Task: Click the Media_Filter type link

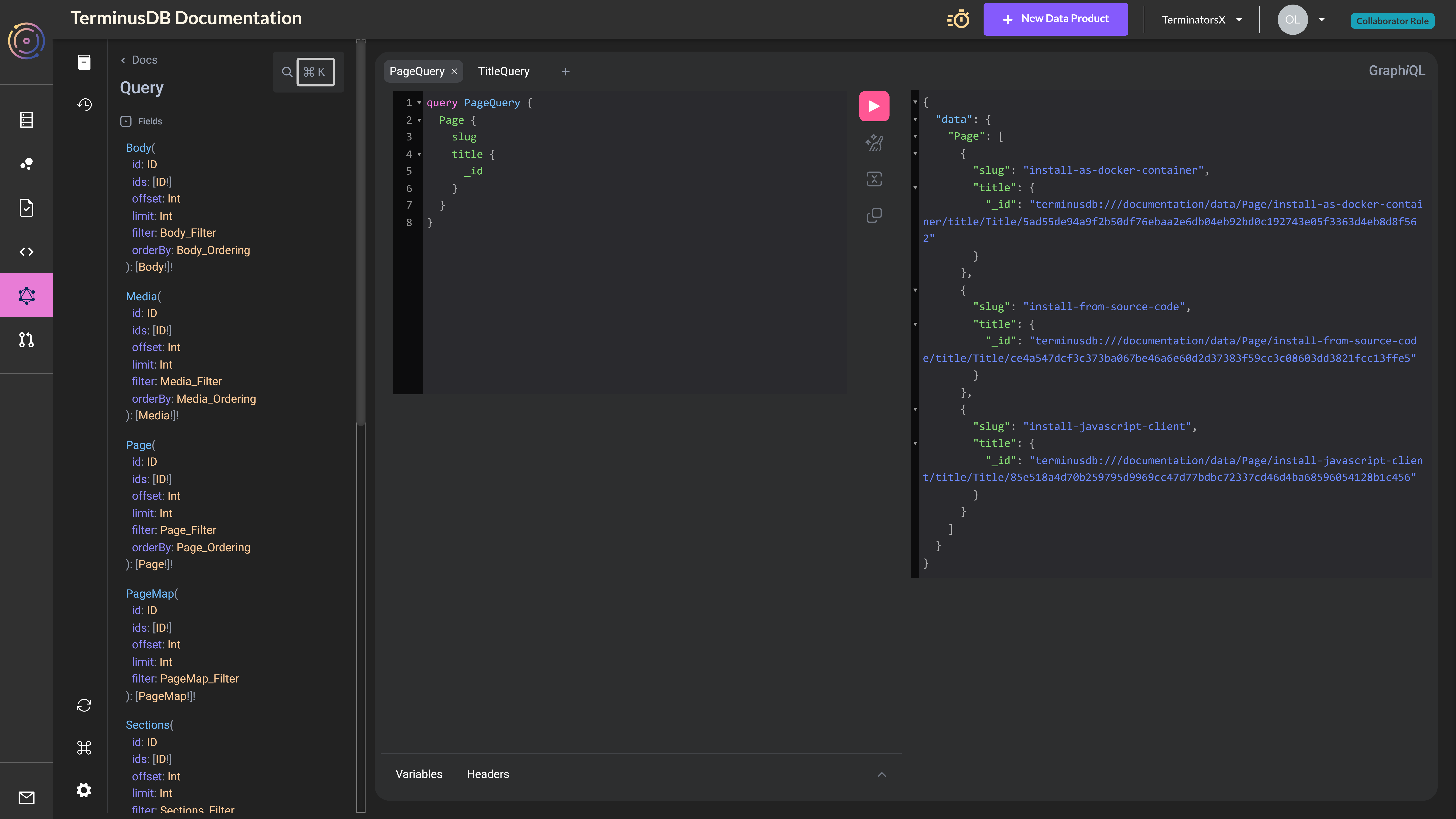Action: 191,381
